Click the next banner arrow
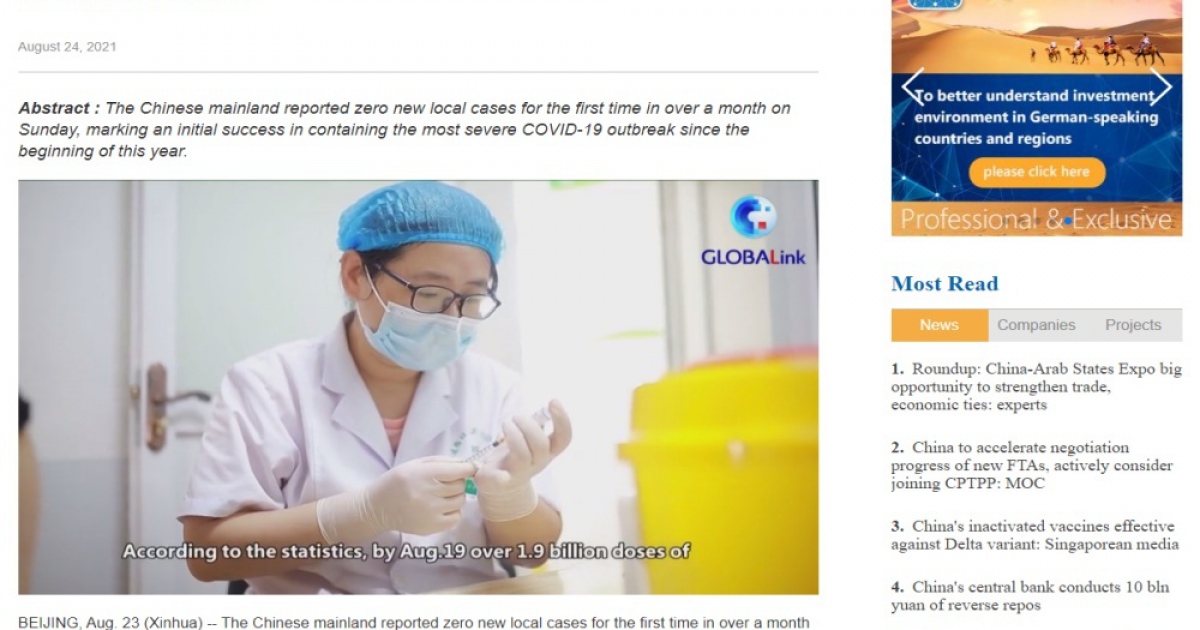1200x630 pixels. coord(1161,88)
